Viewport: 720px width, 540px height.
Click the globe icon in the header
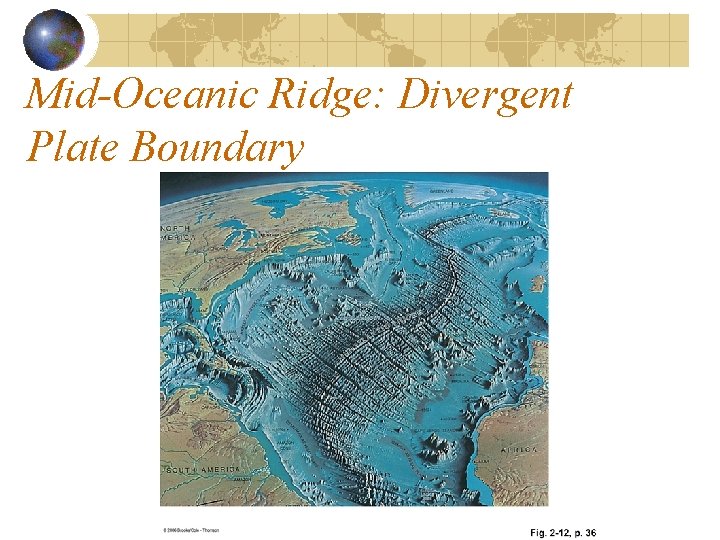click(54, 40)
